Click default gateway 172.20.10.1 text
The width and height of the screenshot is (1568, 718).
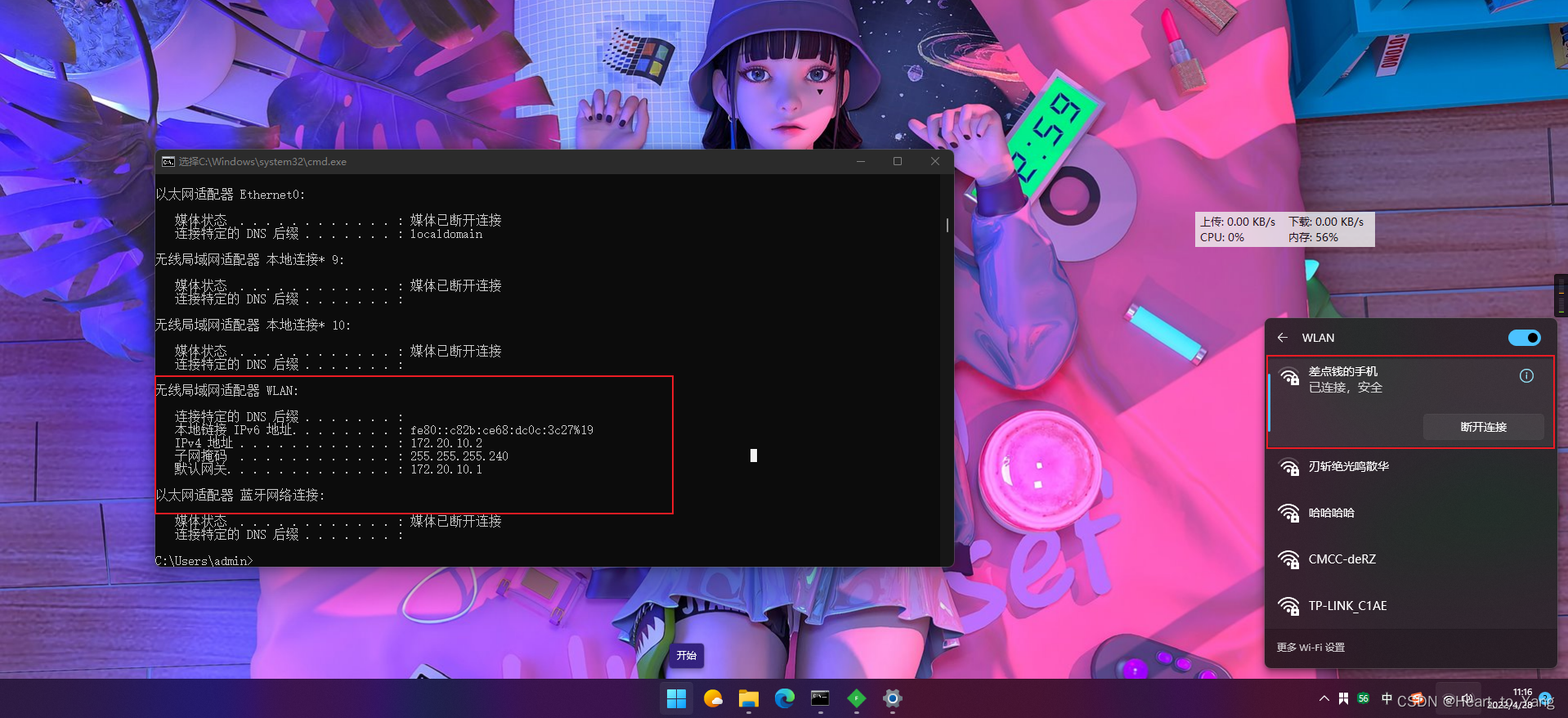446,469
